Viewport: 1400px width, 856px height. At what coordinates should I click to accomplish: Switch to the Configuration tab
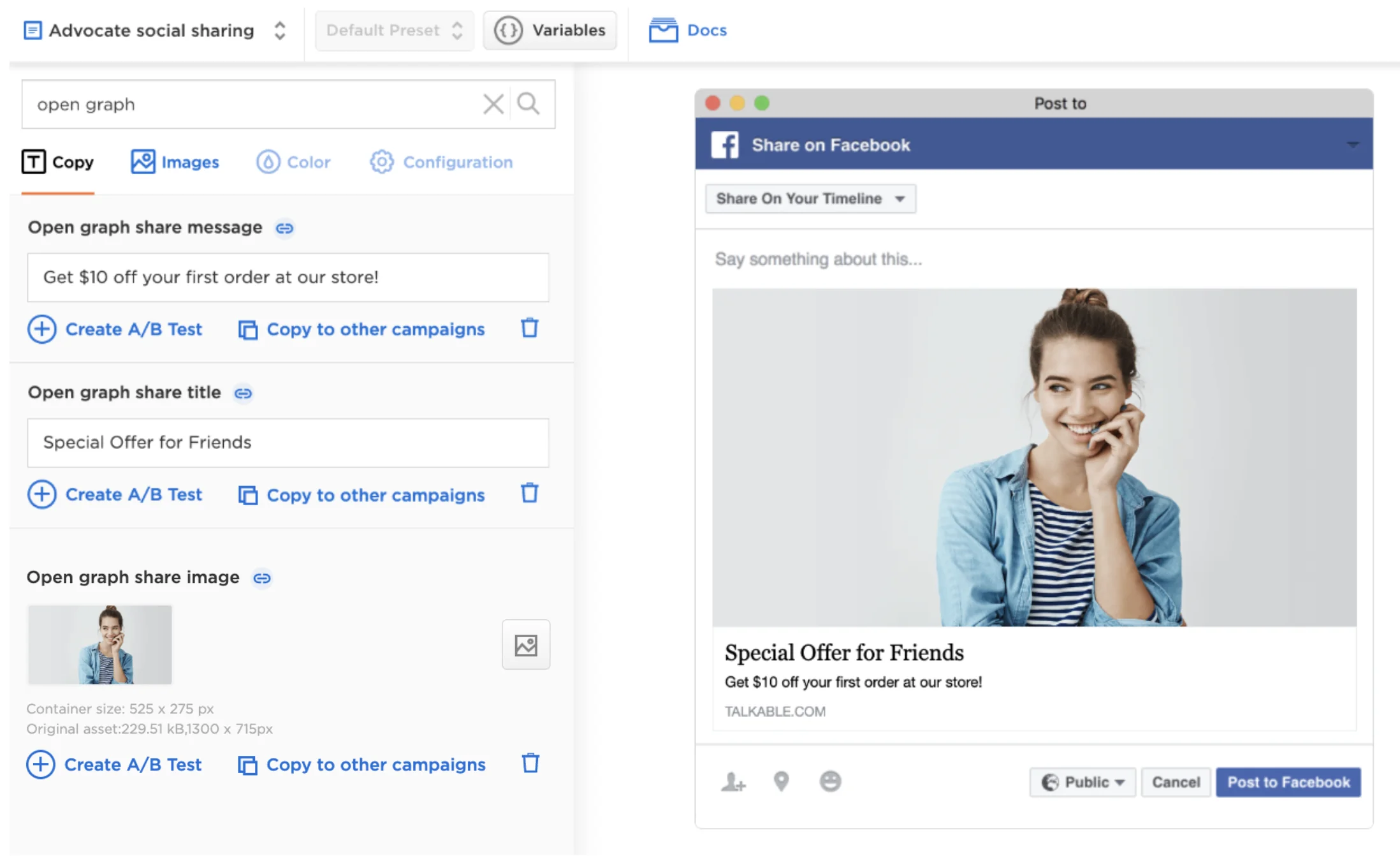click(x=441, y=162)
